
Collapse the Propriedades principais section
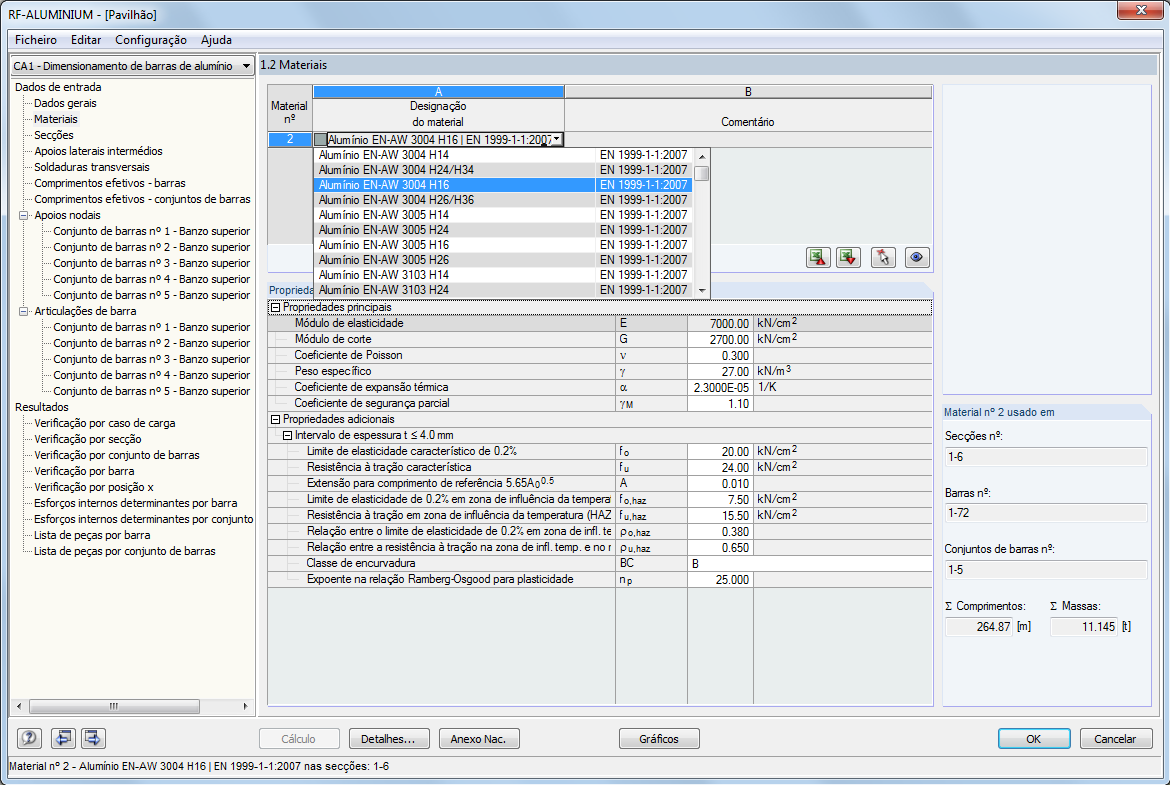click(x=275, y=307)
